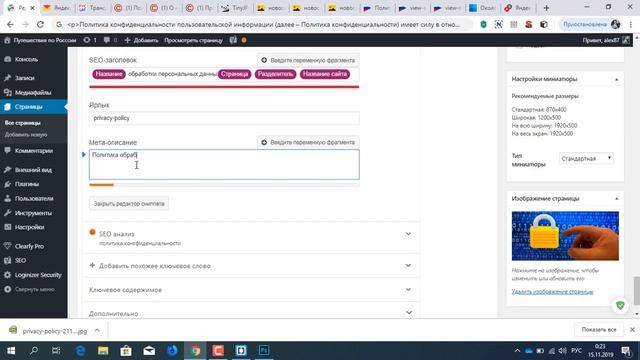The height and width of the screenshot is (360, 640).
Task: Click the Ярлык slug field with privacy-policy
Action: coord(224,118)
